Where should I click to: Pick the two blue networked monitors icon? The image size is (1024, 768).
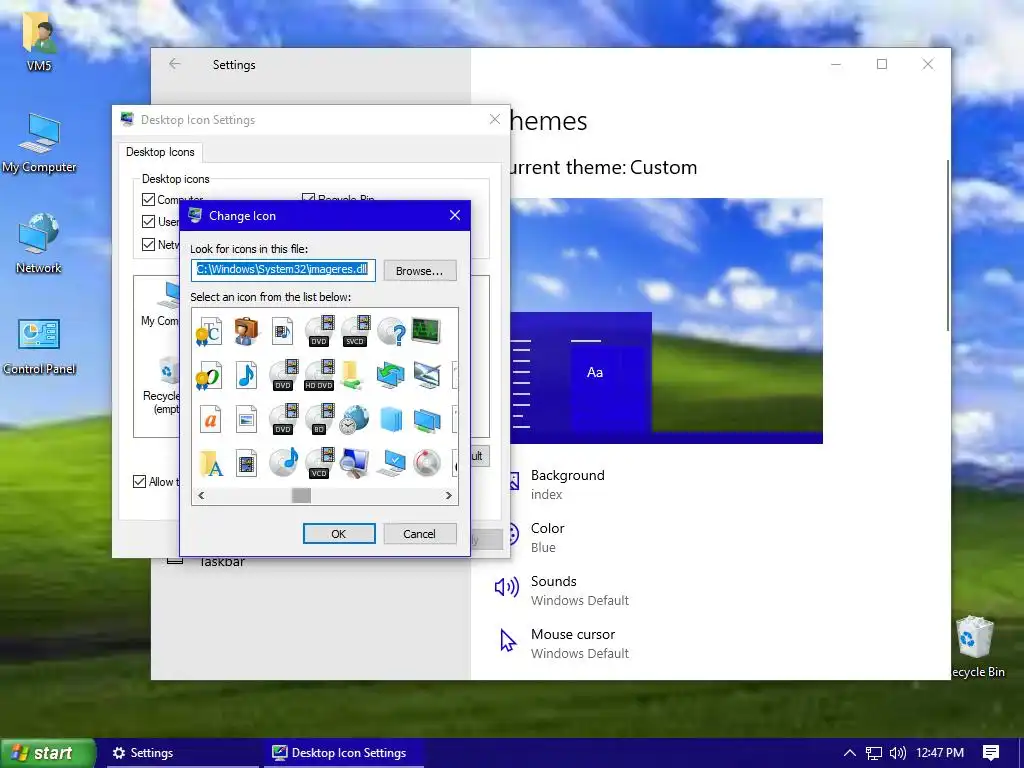coord(426,420)
